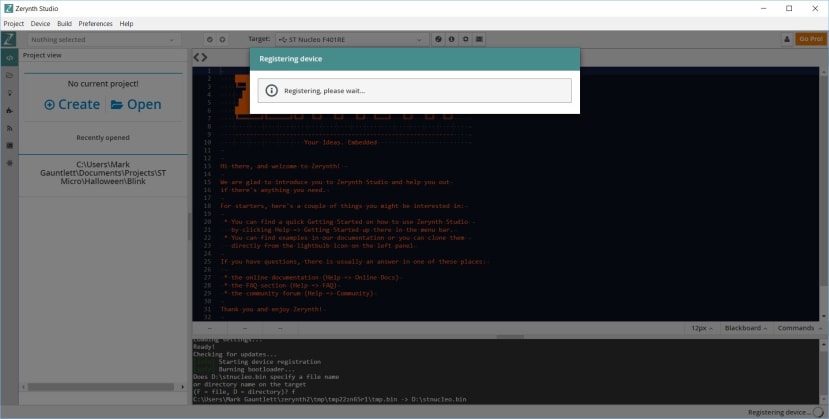This screenshot has width=829, height=419.
Task: Click 'Checking for updates...' console line
Action: click(x=234, y=355)
